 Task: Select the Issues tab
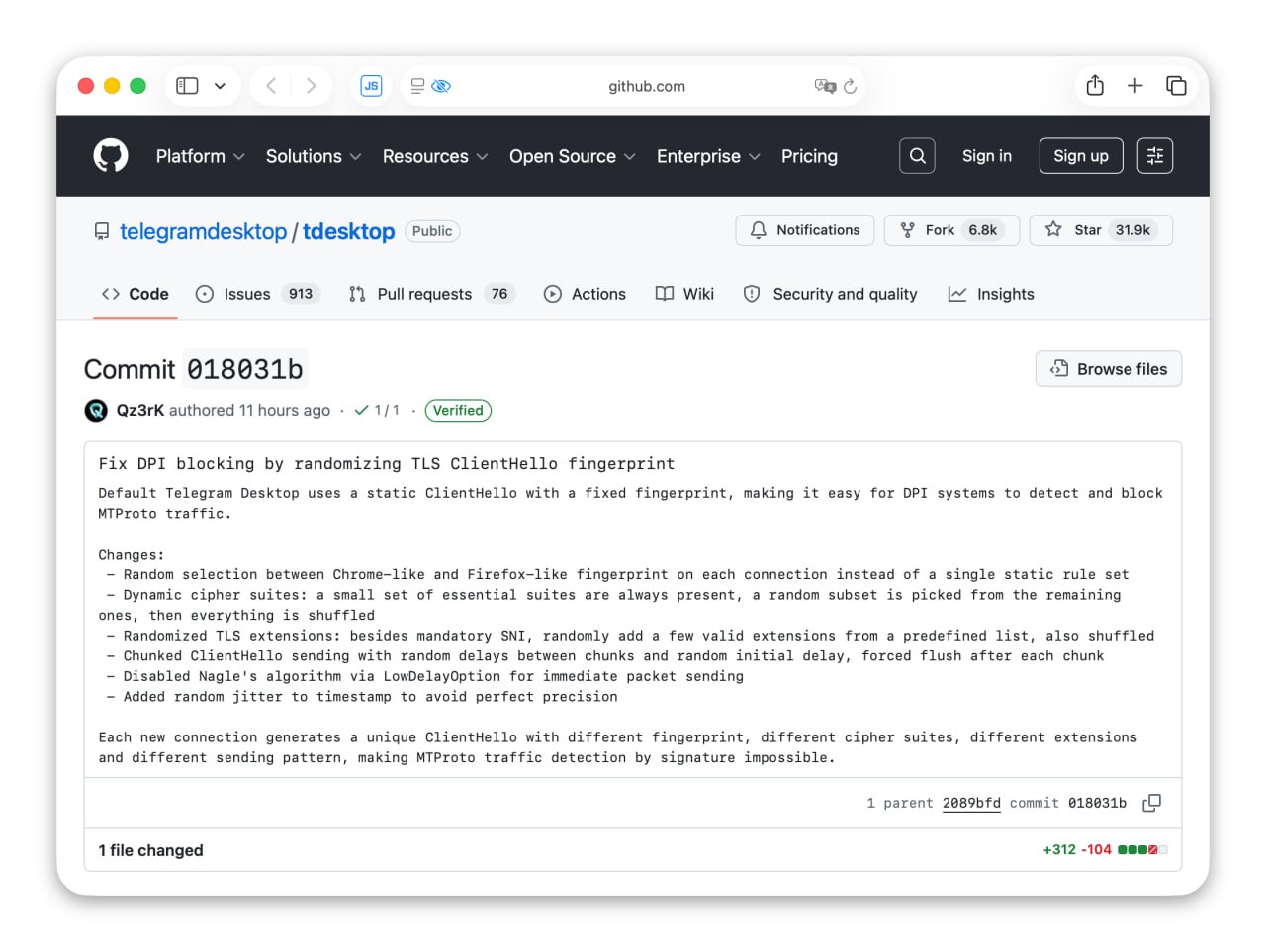[x=257, y=294]
